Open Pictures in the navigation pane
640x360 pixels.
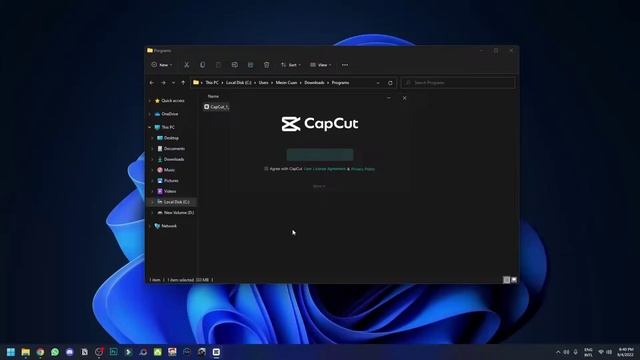pos(171,180)
